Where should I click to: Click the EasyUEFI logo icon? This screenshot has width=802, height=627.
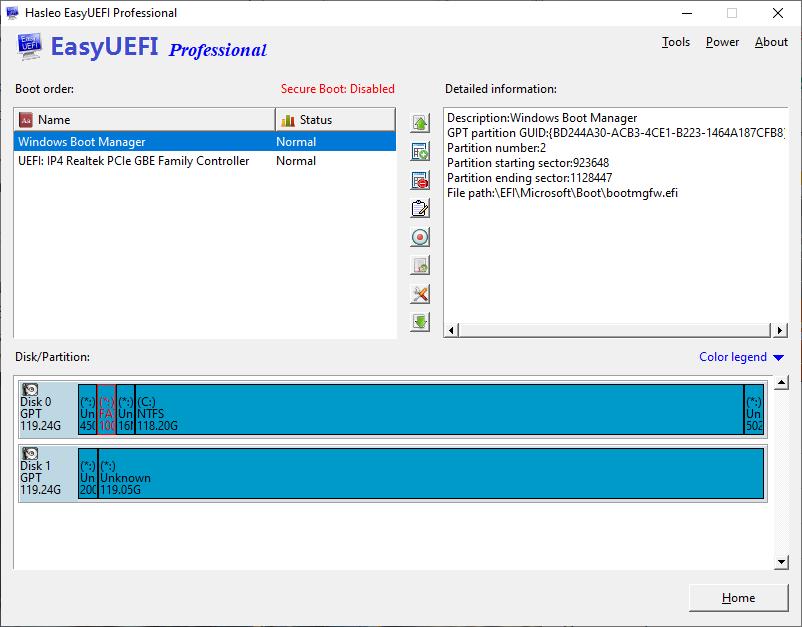[x=29, y=47]
